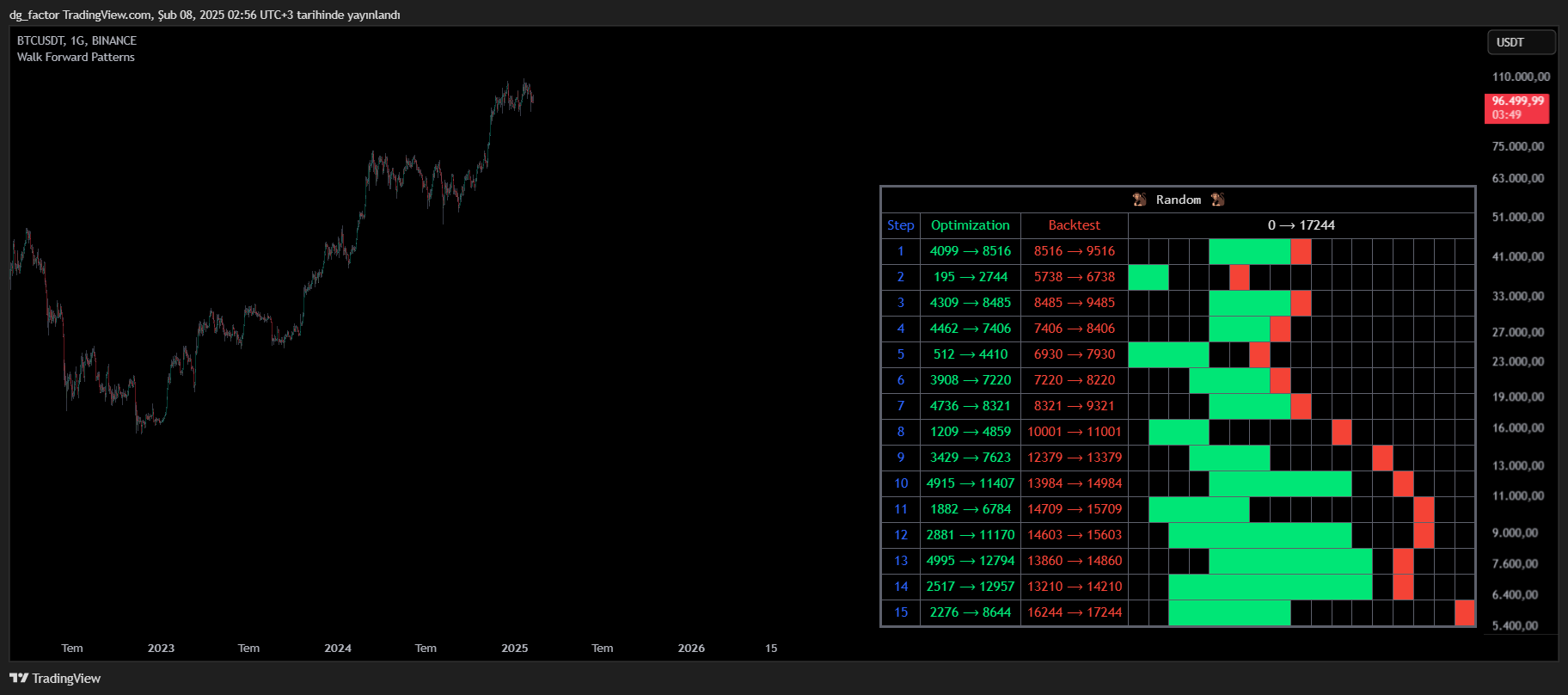Click optimization cell 2881 ⟶ 11170

[x=970, y=535]
